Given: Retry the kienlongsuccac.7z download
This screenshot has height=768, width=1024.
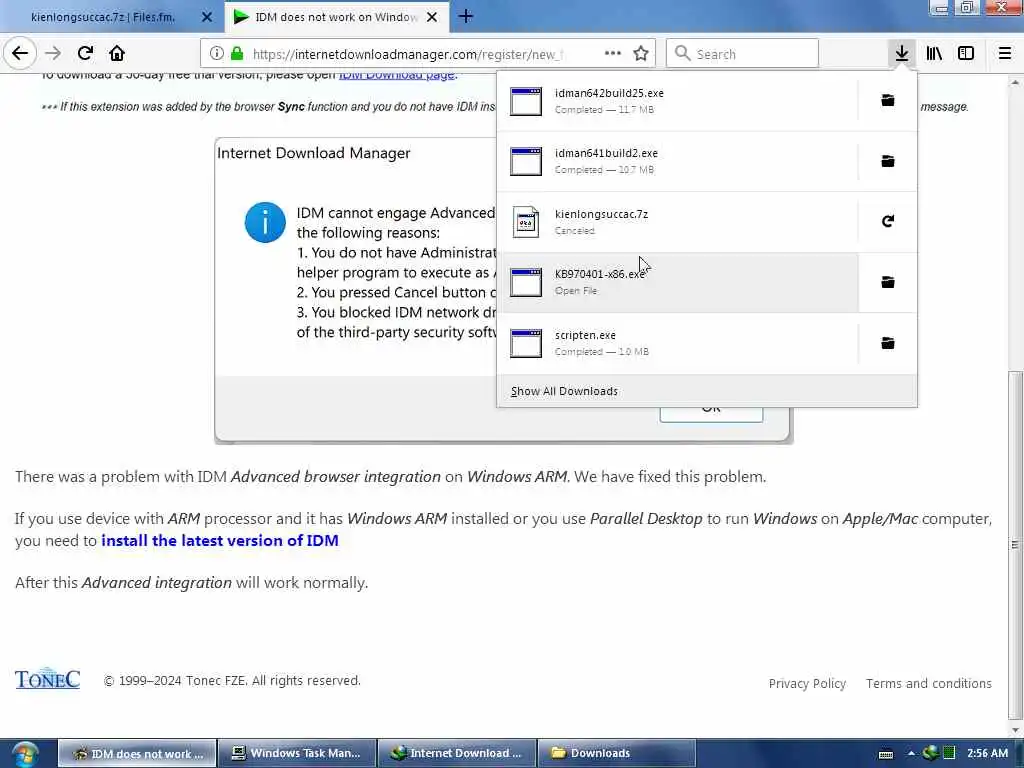Looking at the screenshot, I should pos(888,221).
